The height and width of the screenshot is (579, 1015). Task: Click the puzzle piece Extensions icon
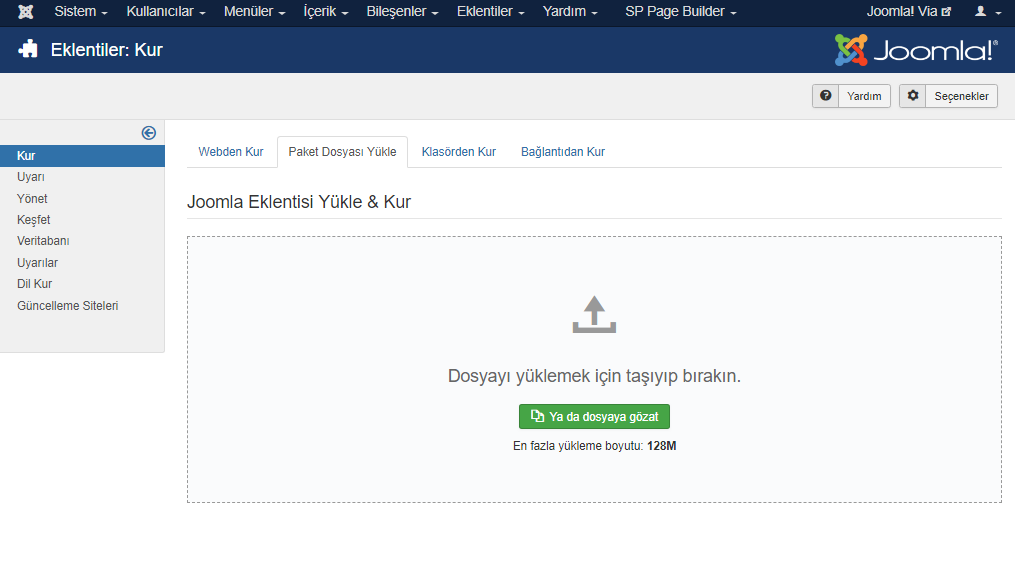[28, 49]
